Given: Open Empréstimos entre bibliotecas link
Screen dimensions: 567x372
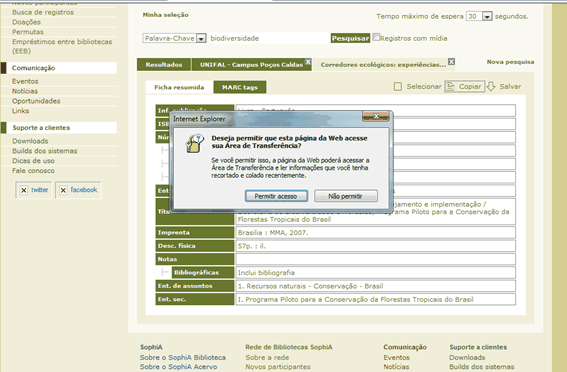Looking at the screenshot, I should (x=62, y=46).
